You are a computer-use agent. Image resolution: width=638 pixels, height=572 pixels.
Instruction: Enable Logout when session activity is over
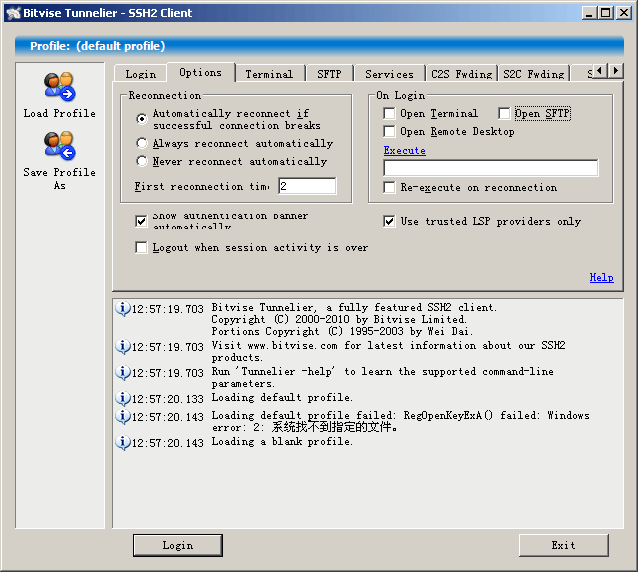coord(141,247)
